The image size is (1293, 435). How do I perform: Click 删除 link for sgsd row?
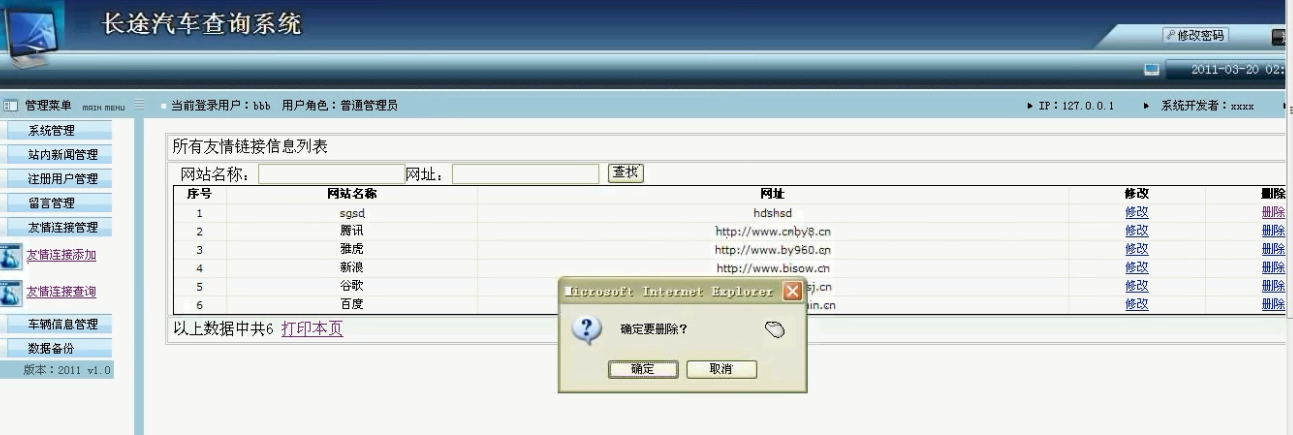coord(1273,212)
